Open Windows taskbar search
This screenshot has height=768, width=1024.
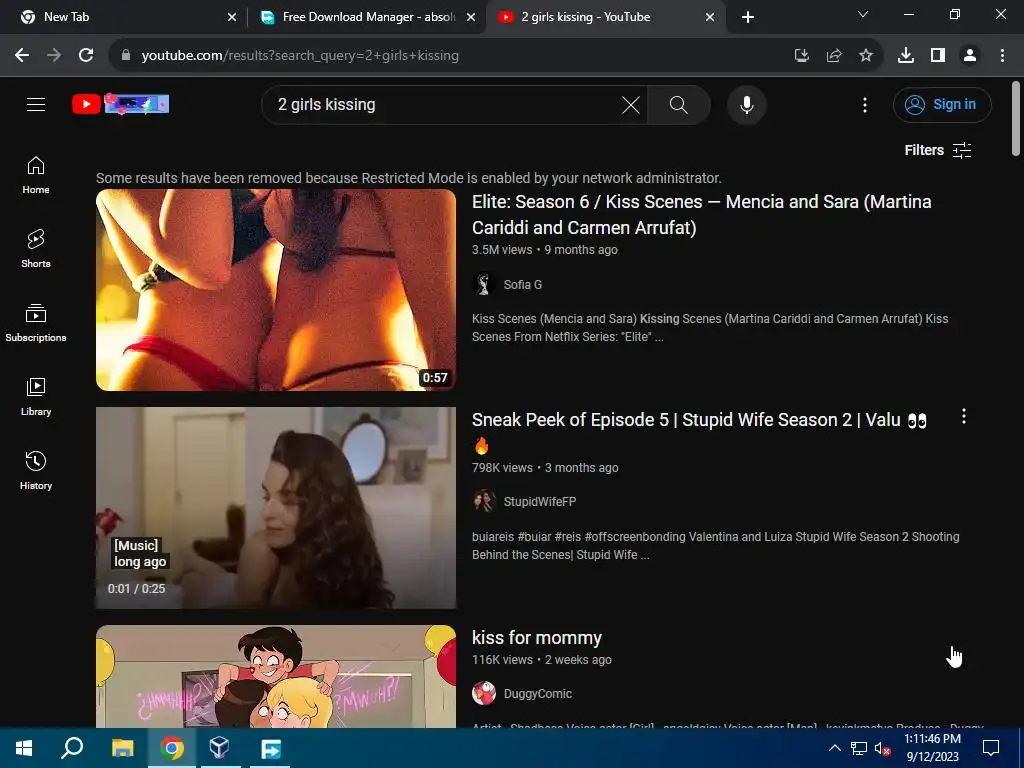pyautogui.click(x=72, y=748)
